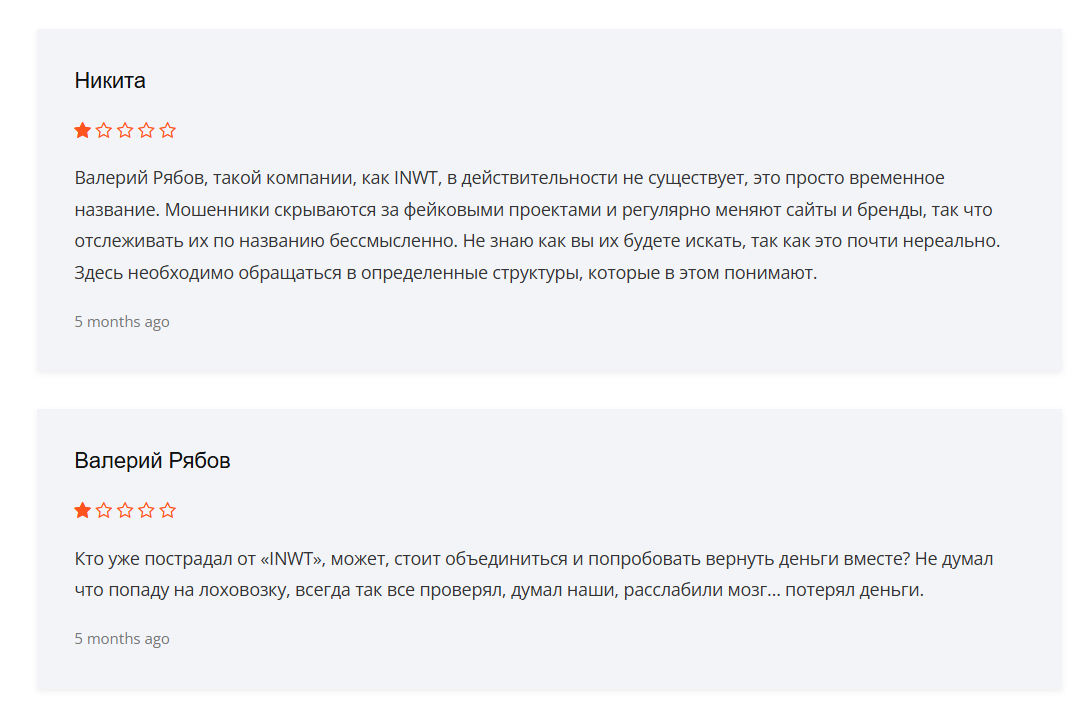The width and height of the screenshot is (1090, 713).
Task: Click the "5 months ago" timestamp on Валерий's review
Action: point(122,639)
